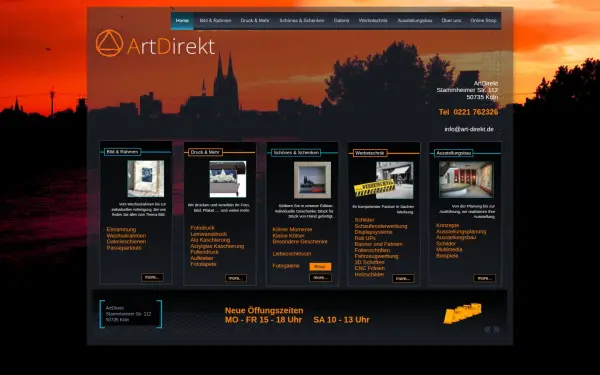
Task: Open Ausstellungsbau in the top navigation
Action: pos(415,21)
